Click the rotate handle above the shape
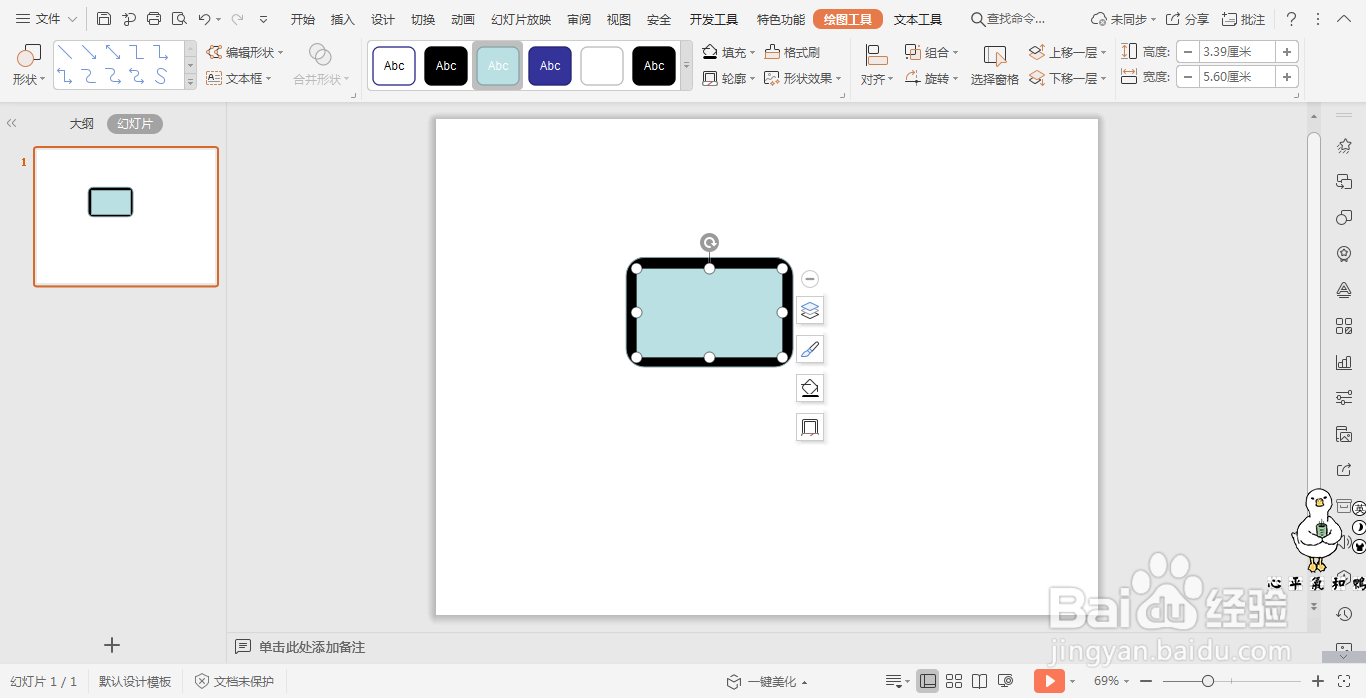This screenshot has width=1366, height=698. [x=709, y=242]
